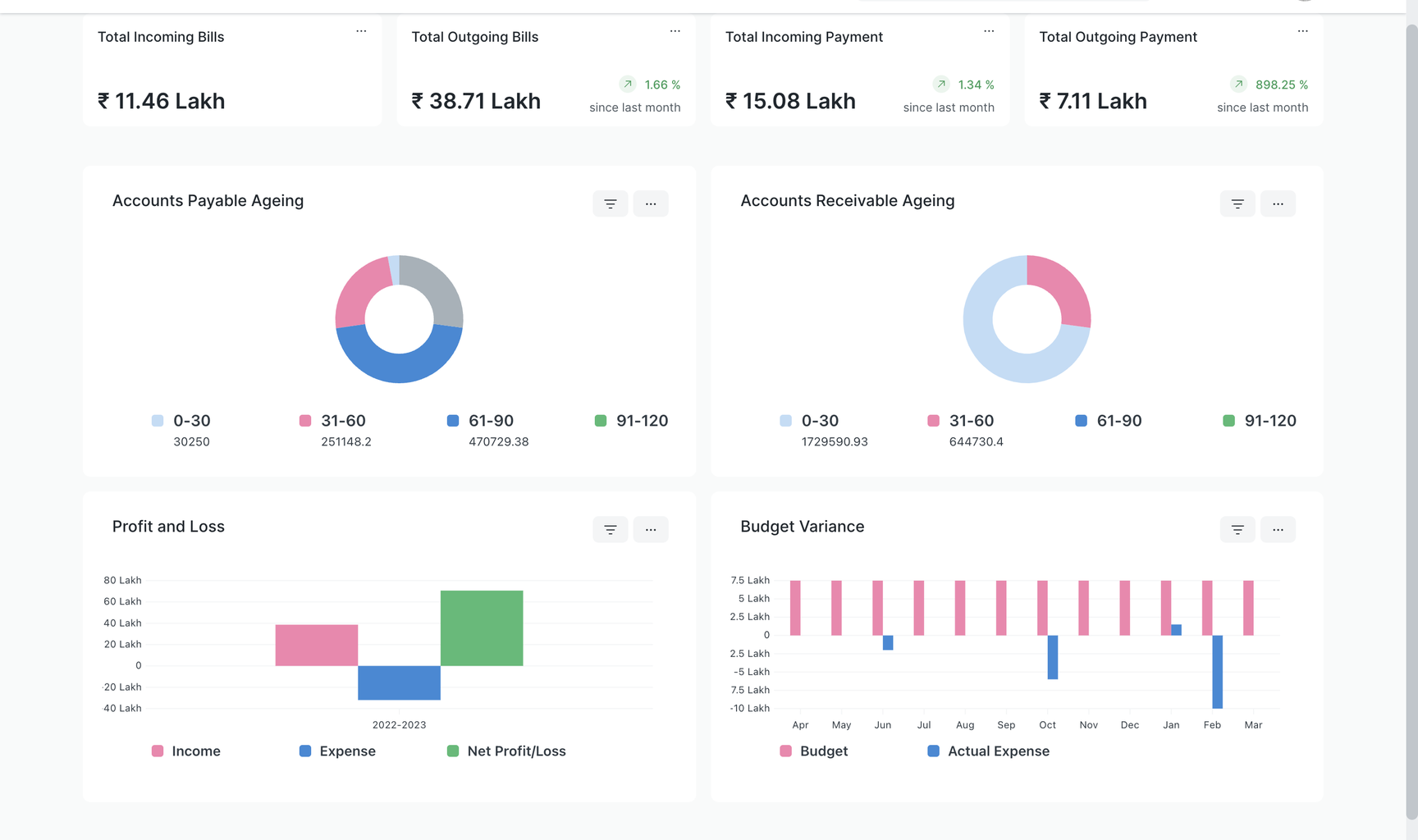Screen dimensions: 1418x840
Task: Expand Total Outgoing Bills card menu
Action: (x=675, y=31)
